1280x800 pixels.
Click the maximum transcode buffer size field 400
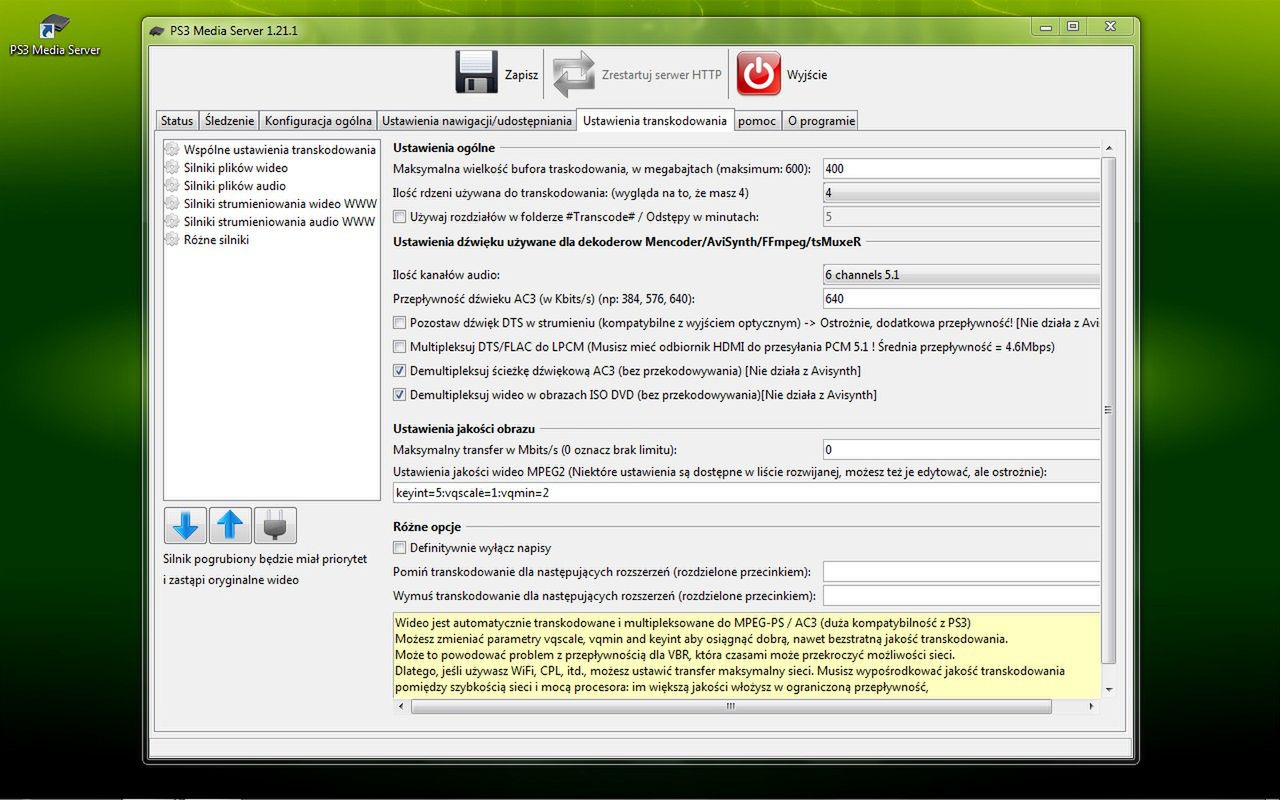[x=961, y=169]
